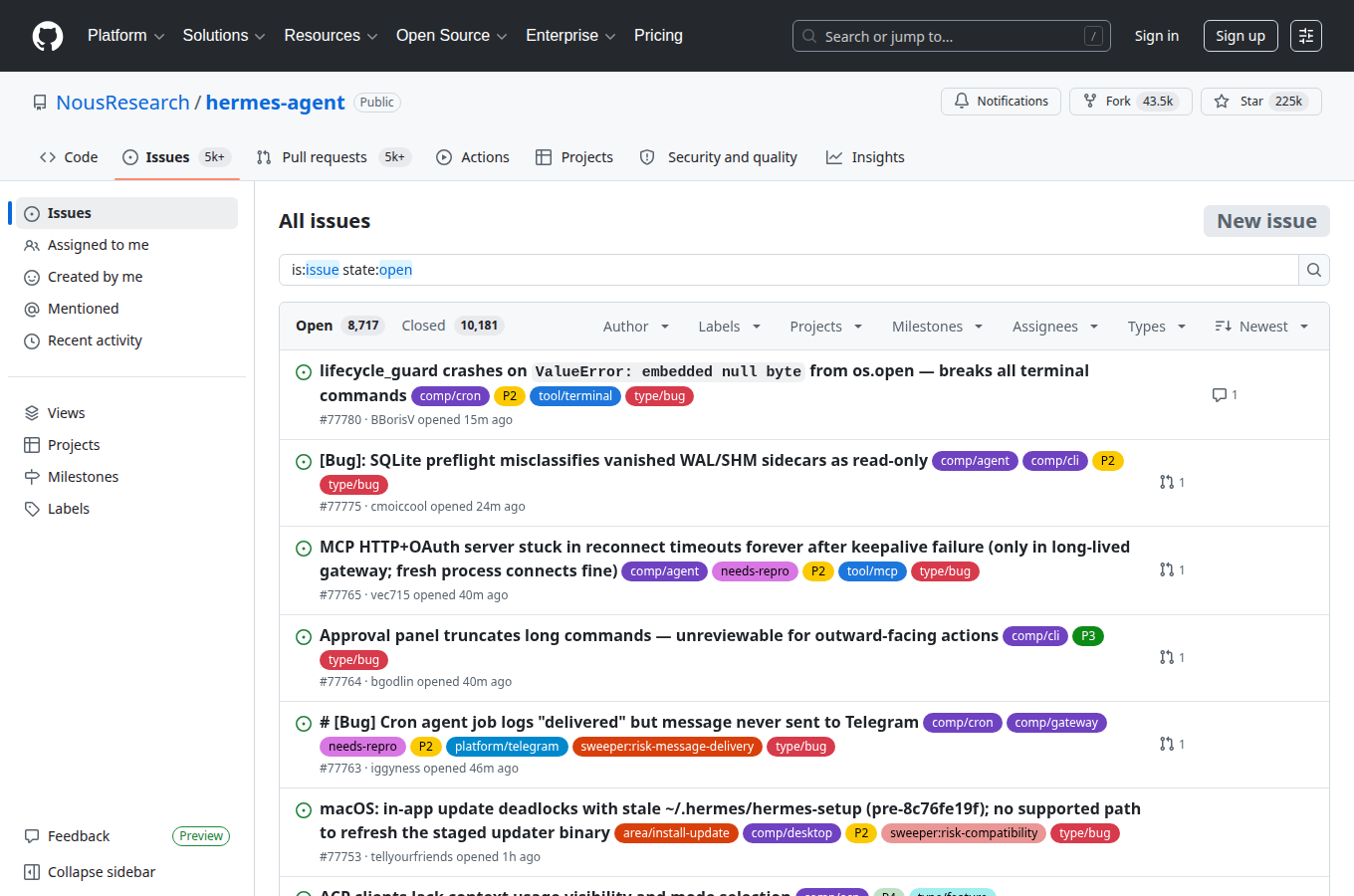This screenshot has width=1354, height=896.
Task: Open the Assignees filter dropdown
Action: point(1055,327)
